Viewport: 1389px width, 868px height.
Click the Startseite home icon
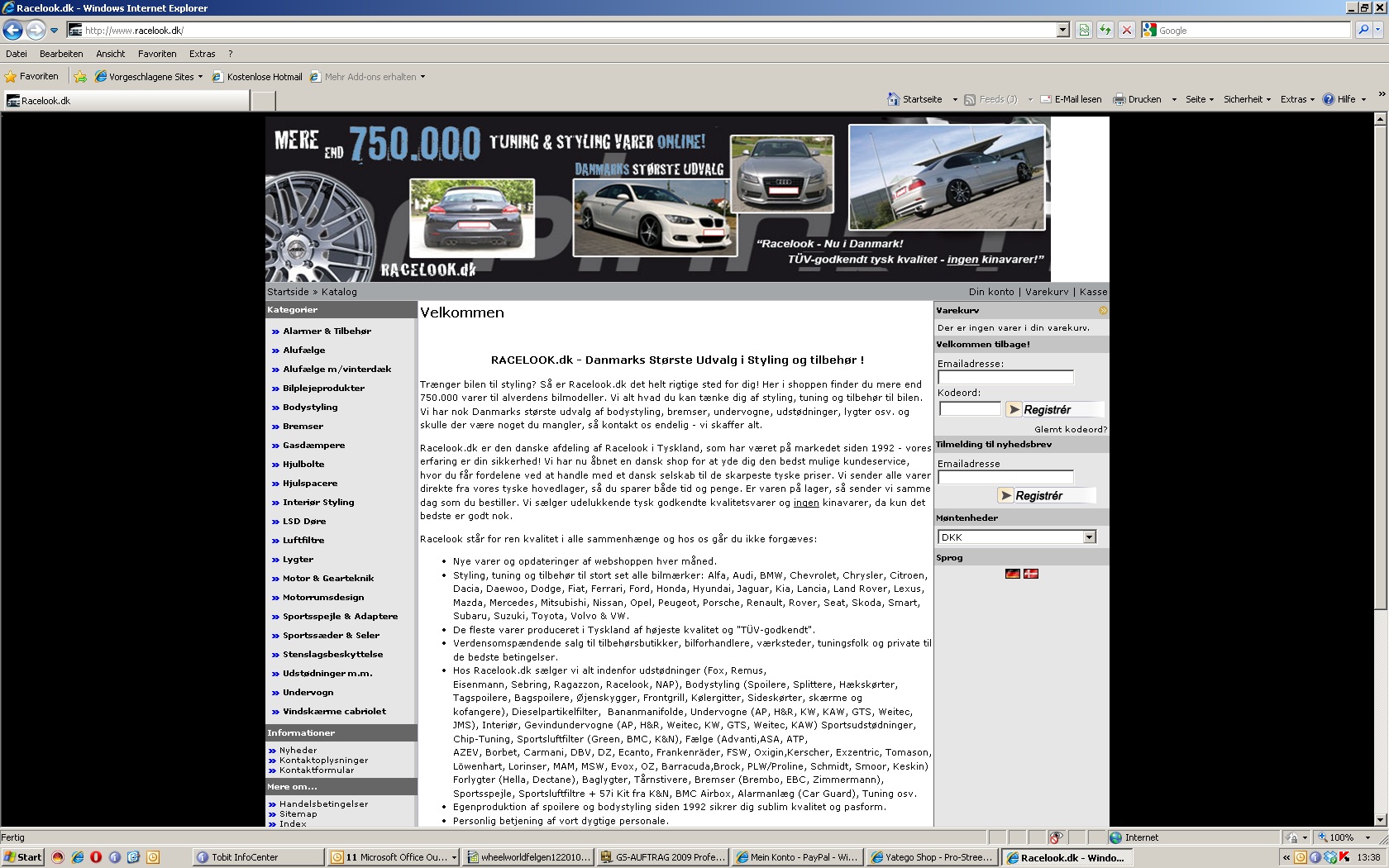coord(893,99)
